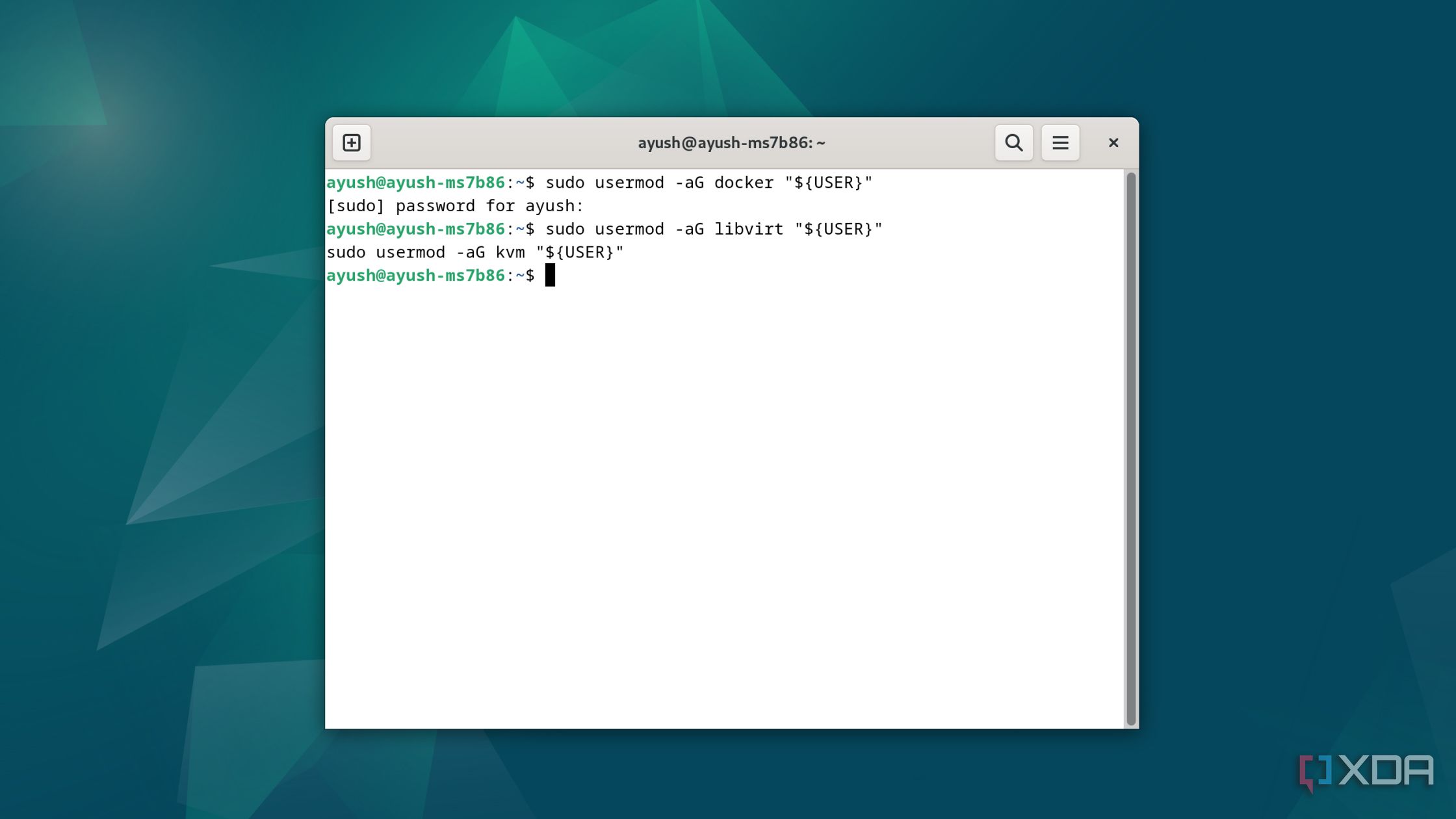Open the hamburger main menu
Screen dimensions: 1456x819
click(1060, 142)
